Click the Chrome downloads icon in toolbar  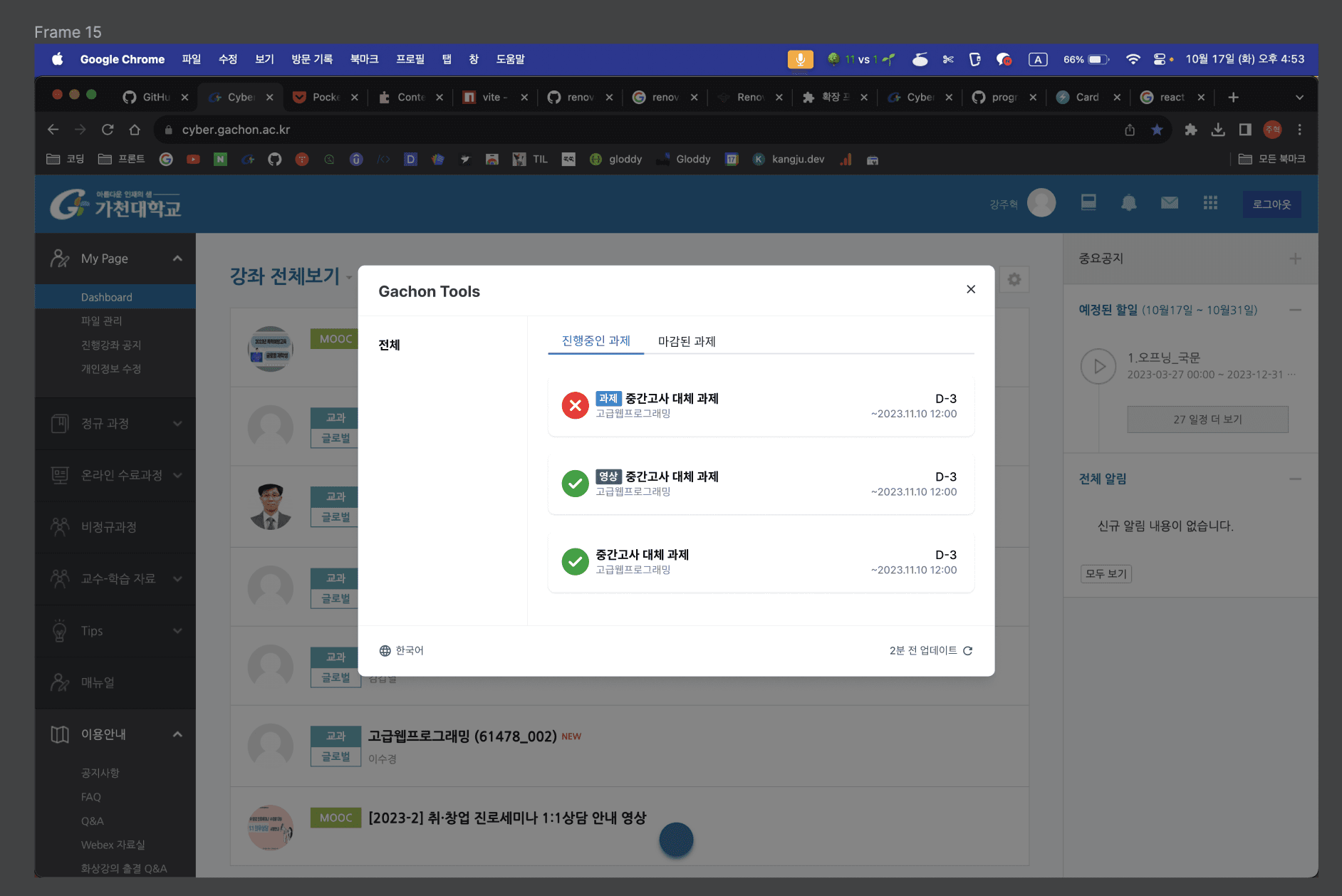pyautogui.click(x=1218, y=130)
